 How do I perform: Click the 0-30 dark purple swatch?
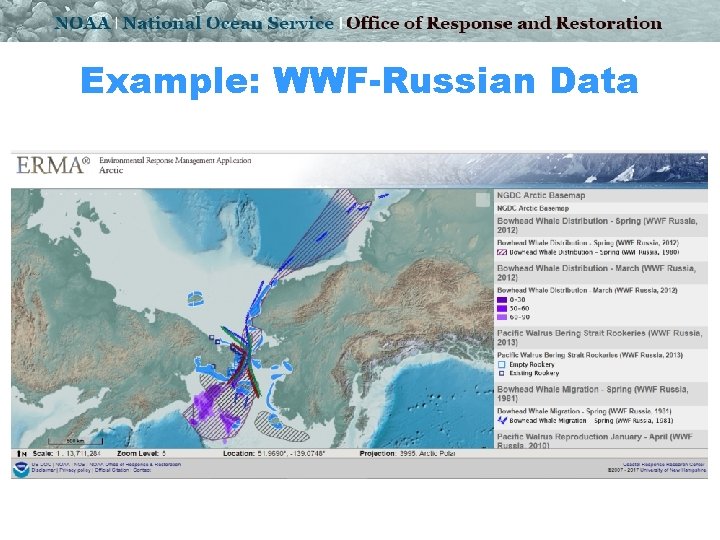(502, 300)
